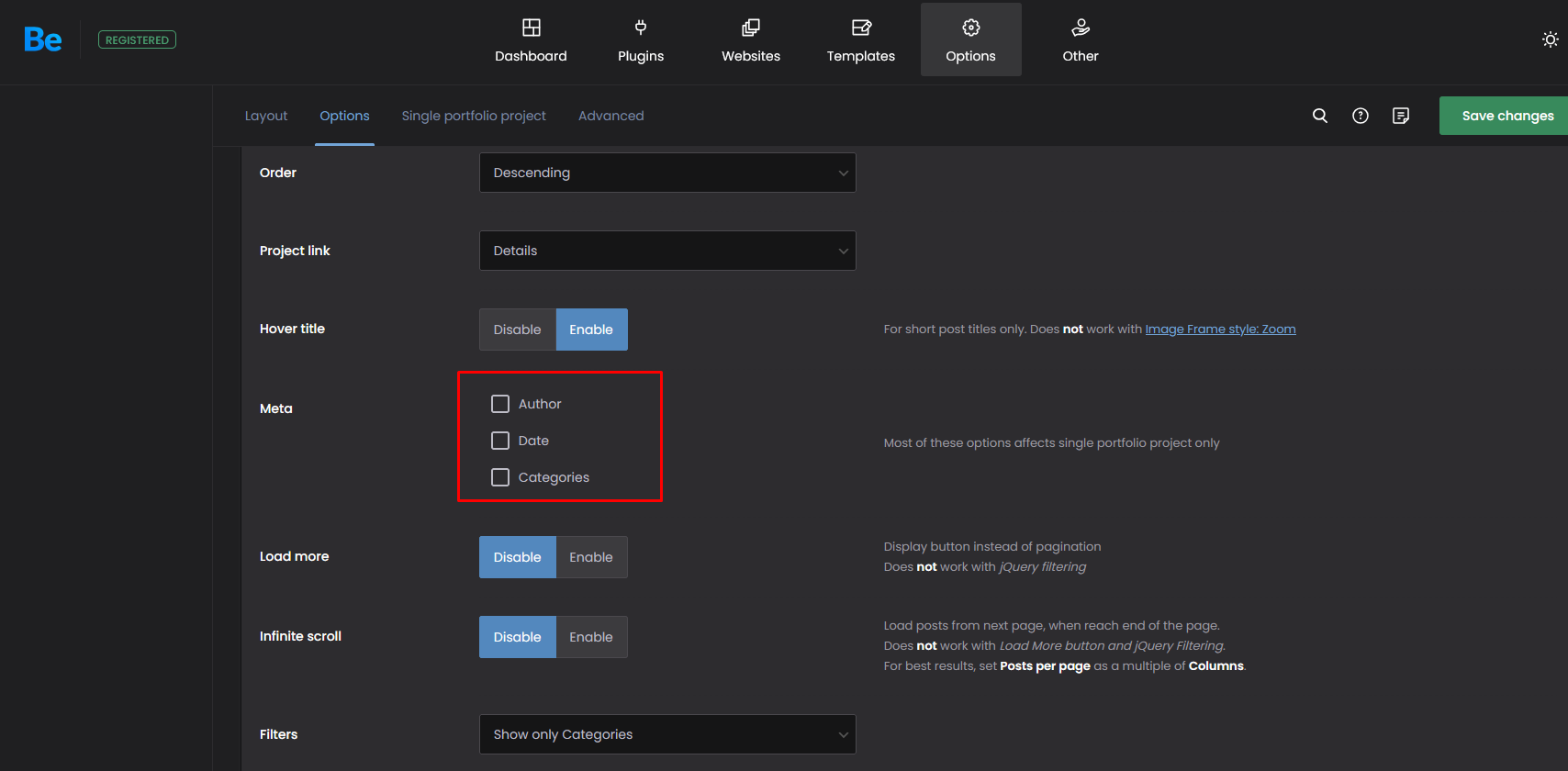Toggle light mode with sun icon

point(1550,39)
